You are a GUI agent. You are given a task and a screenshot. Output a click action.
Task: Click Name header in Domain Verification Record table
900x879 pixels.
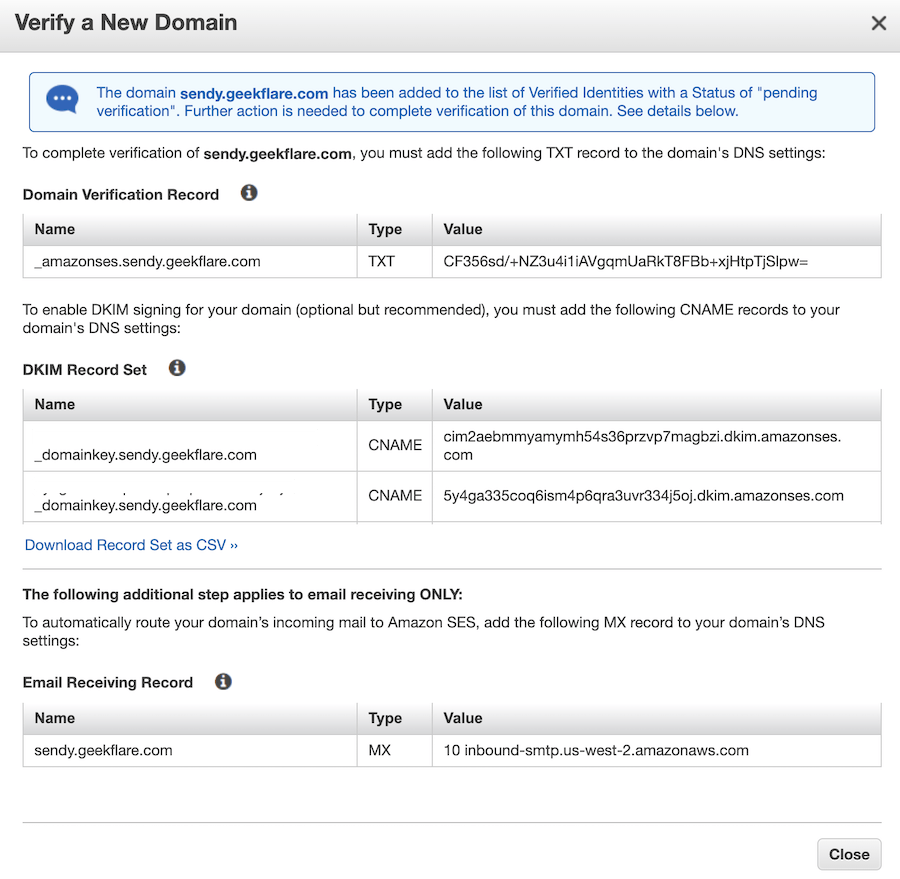coord(55,229)
